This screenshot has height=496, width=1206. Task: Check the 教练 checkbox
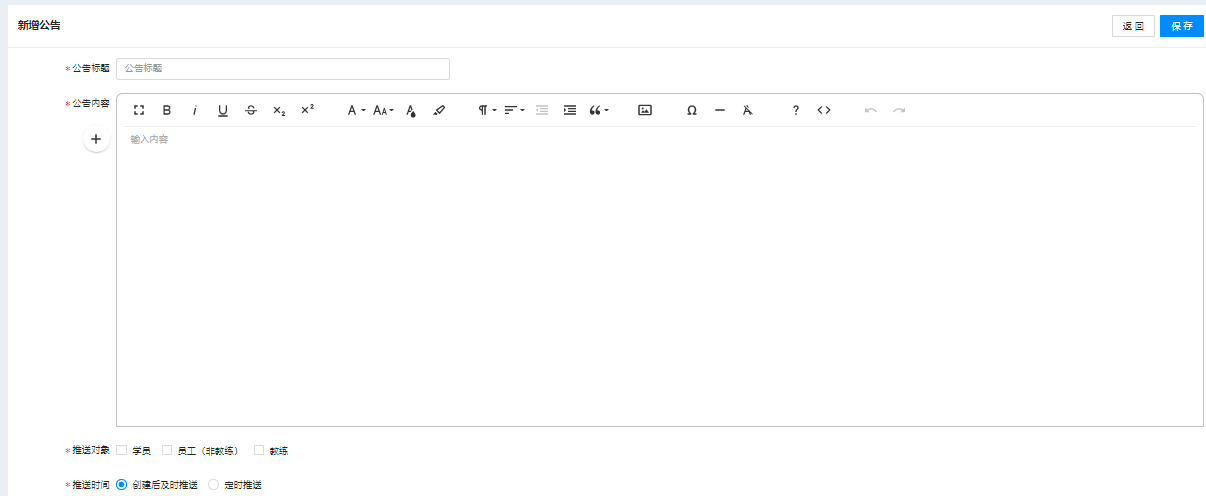259,451
